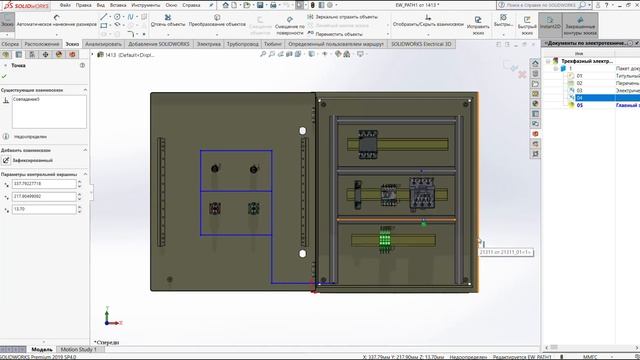Click Move Entities (Переместить объекты)
Image resolution: width=640 pixels, height=360 pixels.
point(335,34)
